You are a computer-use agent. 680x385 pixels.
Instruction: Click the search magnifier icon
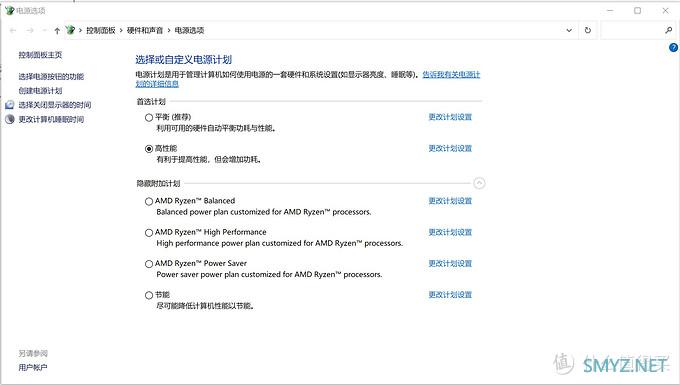[x=669, y=30]
